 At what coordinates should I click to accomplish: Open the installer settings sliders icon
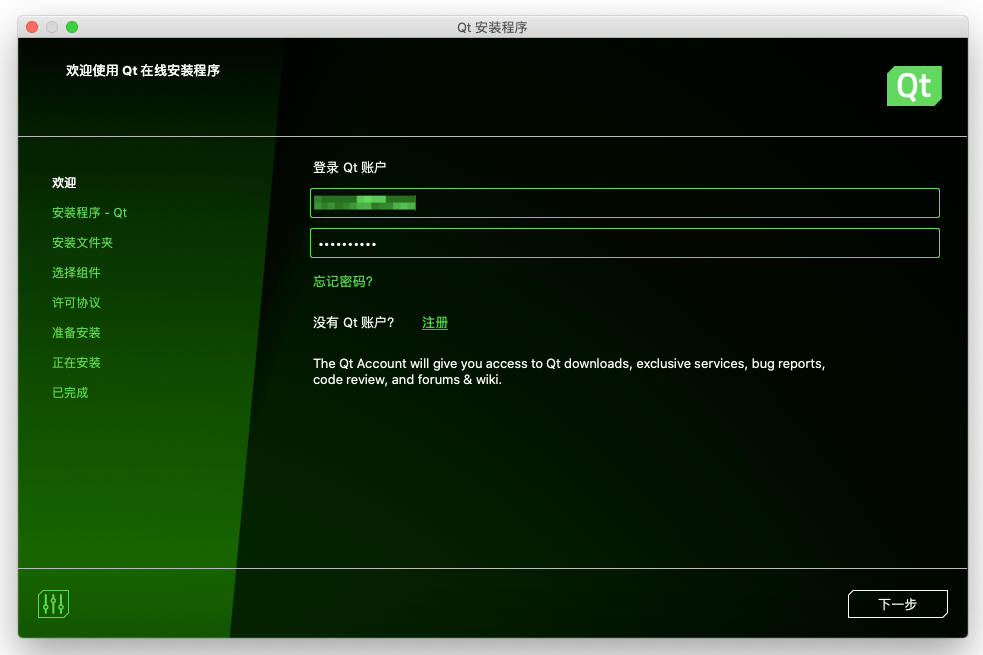[x=53, y=604]
